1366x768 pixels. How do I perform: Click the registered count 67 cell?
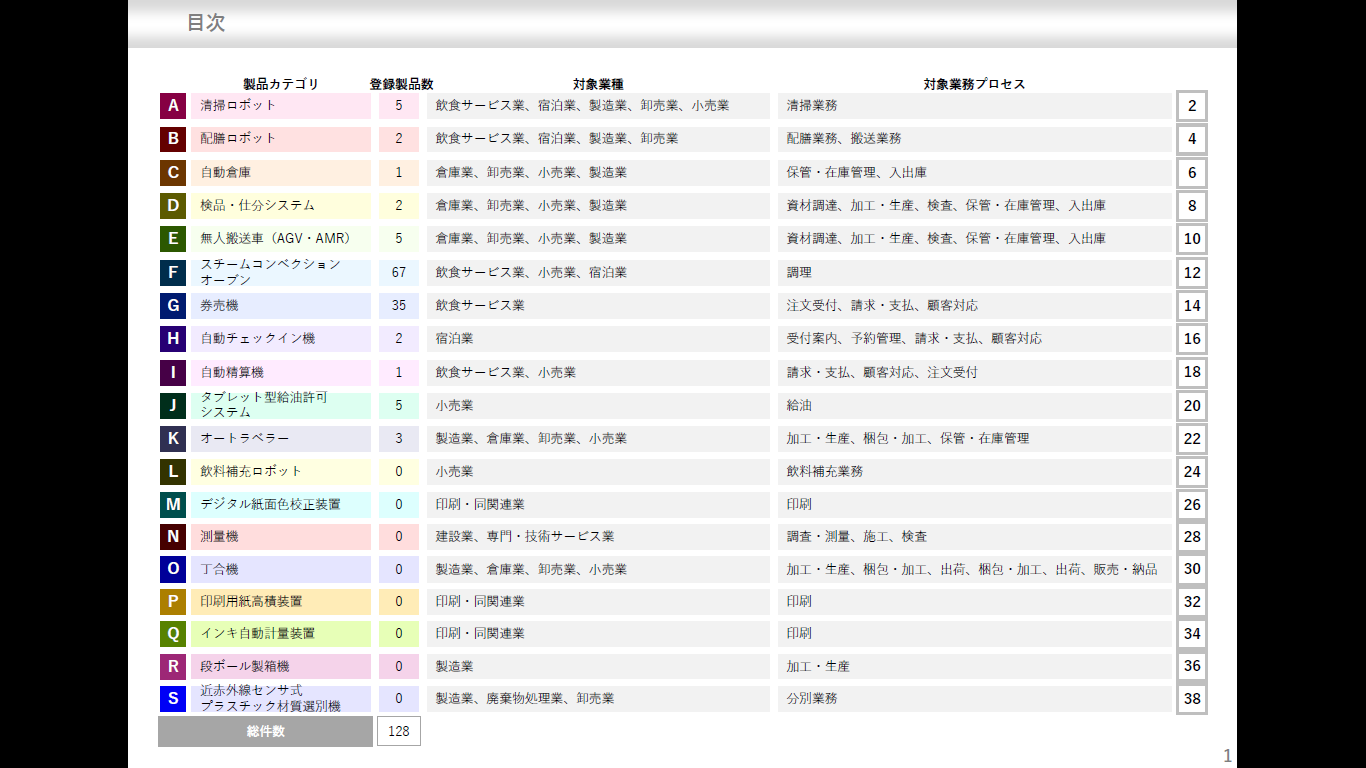[399, 273]
